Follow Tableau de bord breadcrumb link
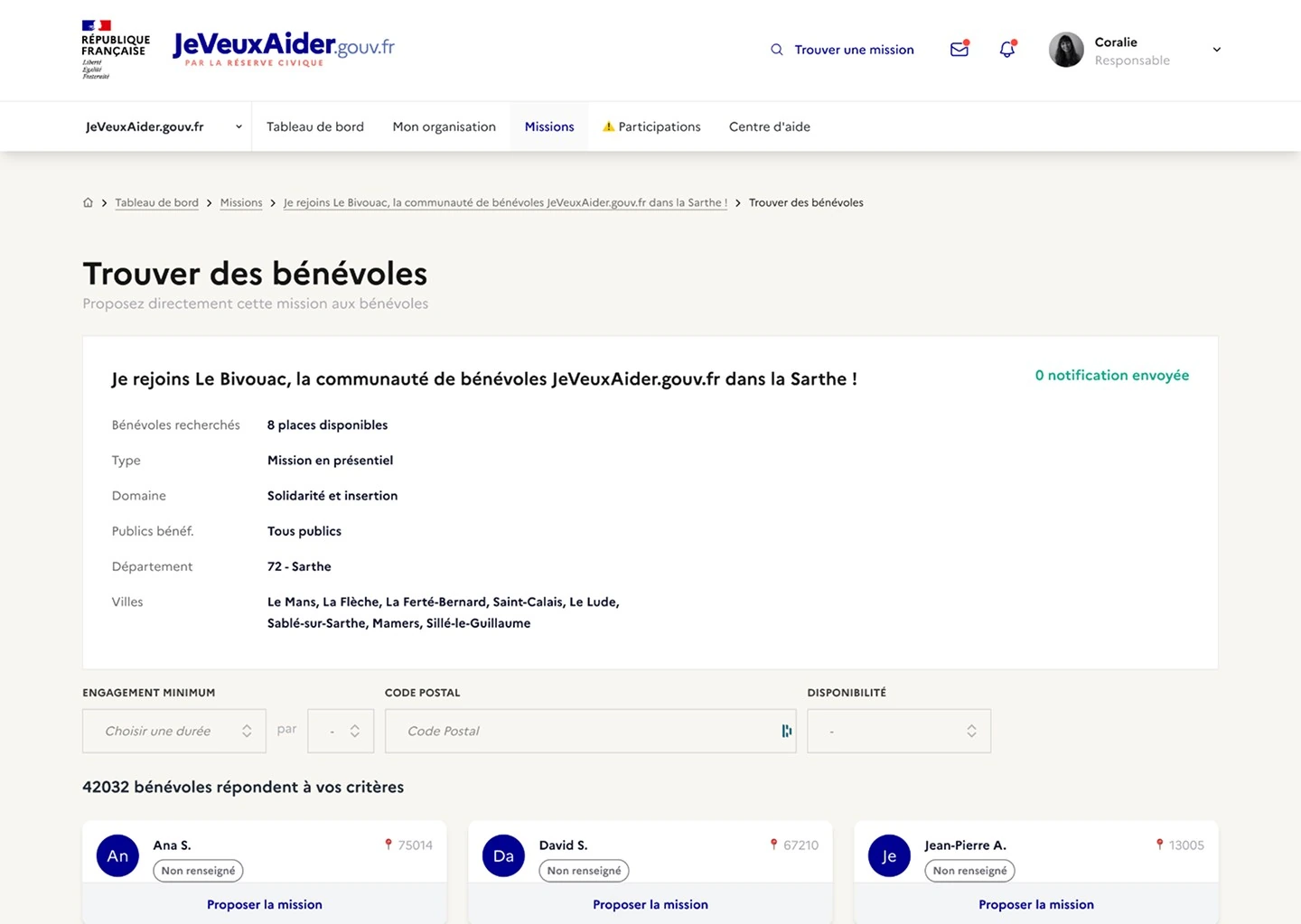This screenshot has width=1301, height=924. (x=157, y=202)
